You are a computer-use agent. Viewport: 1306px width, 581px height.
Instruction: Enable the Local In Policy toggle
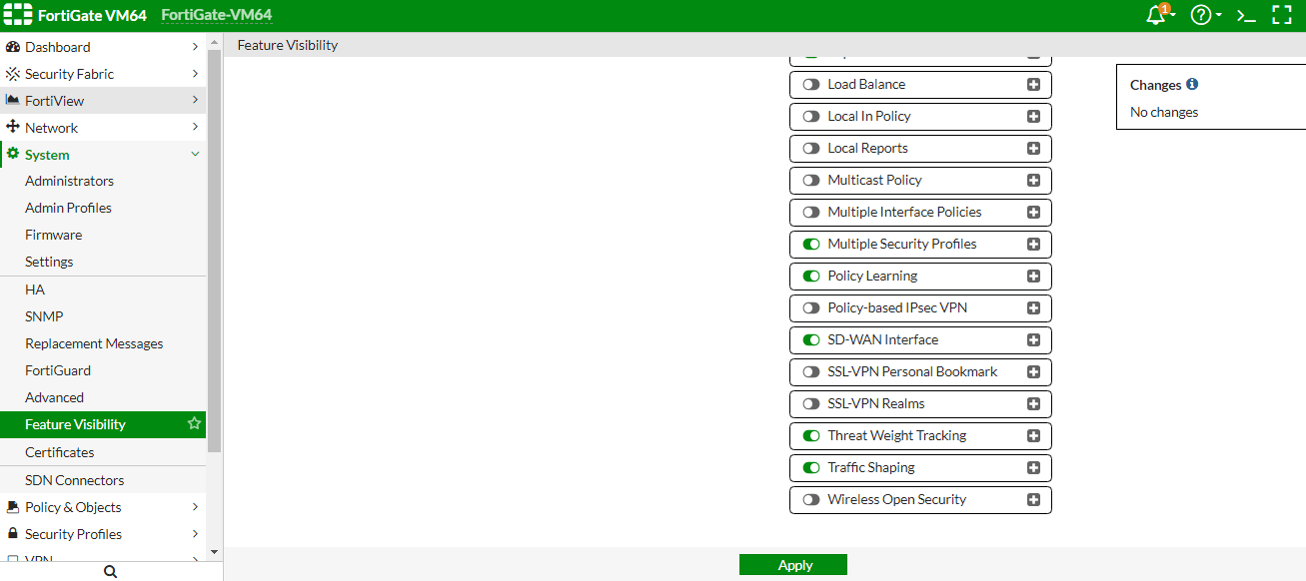(x=811, y=117)
